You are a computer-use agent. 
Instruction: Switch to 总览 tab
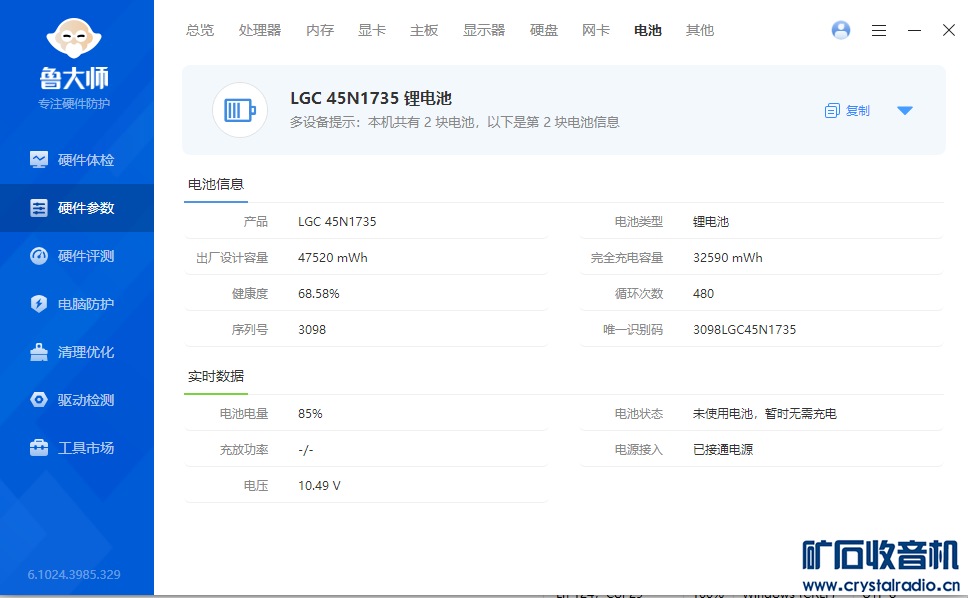point(199,30)
